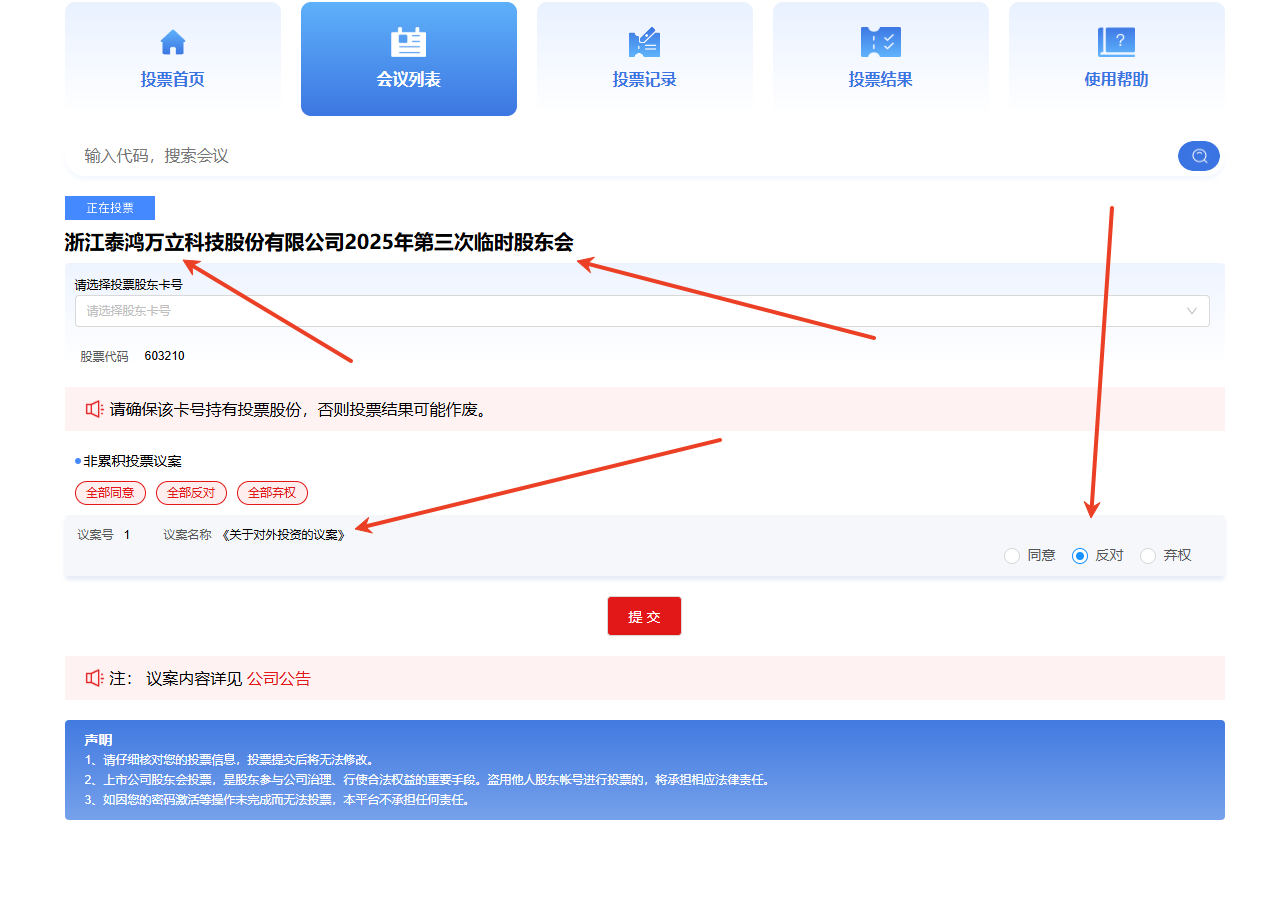The width and height of the screenshot is (1273, 919).
Task: Open the 公司公告 link
Action: [x=279, y=678]
